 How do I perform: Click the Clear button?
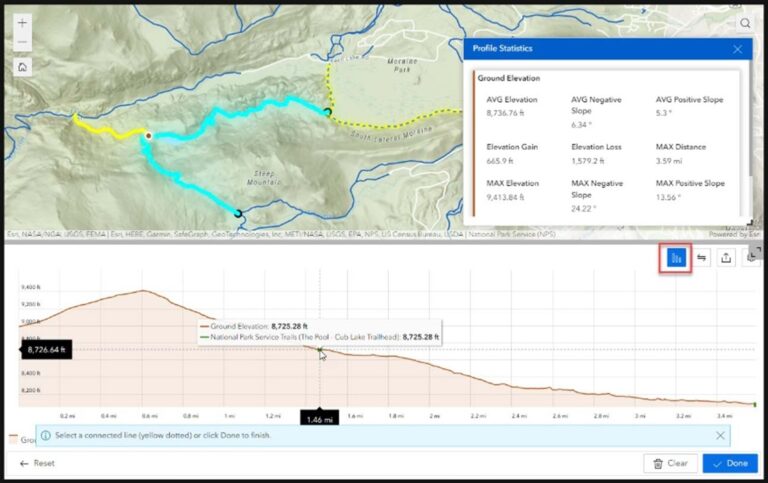[669, 463]
